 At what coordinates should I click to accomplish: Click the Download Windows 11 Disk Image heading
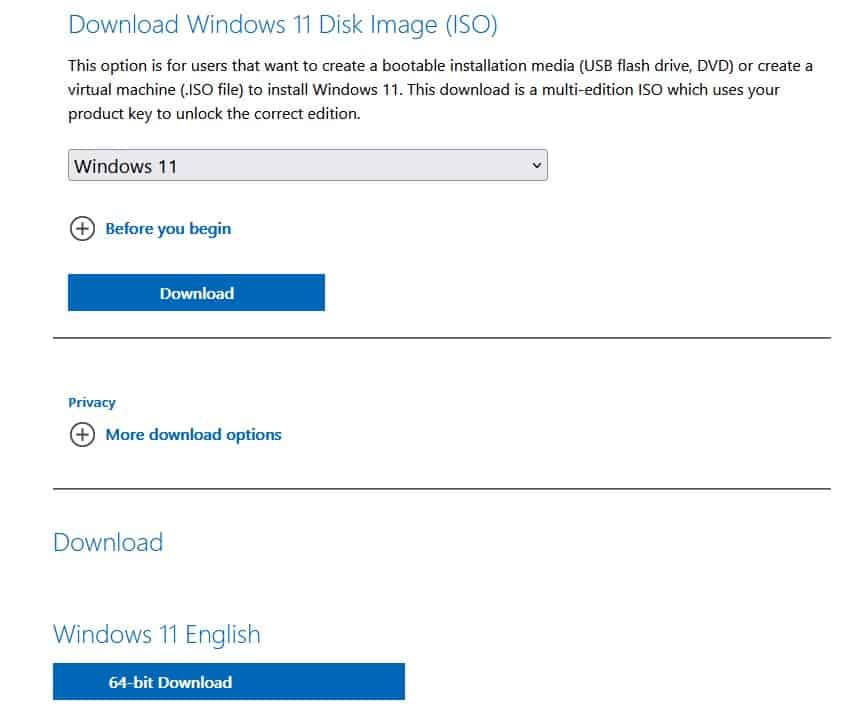click(283, 25)
